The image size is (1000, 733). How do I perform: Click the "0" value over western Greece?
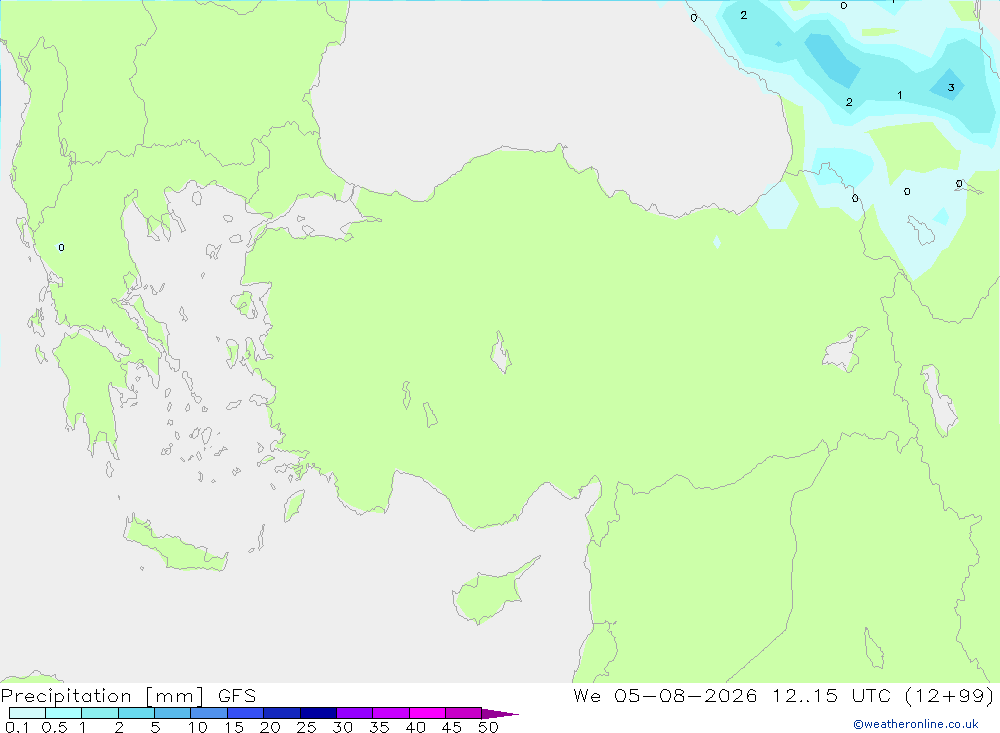coord(61,248)
